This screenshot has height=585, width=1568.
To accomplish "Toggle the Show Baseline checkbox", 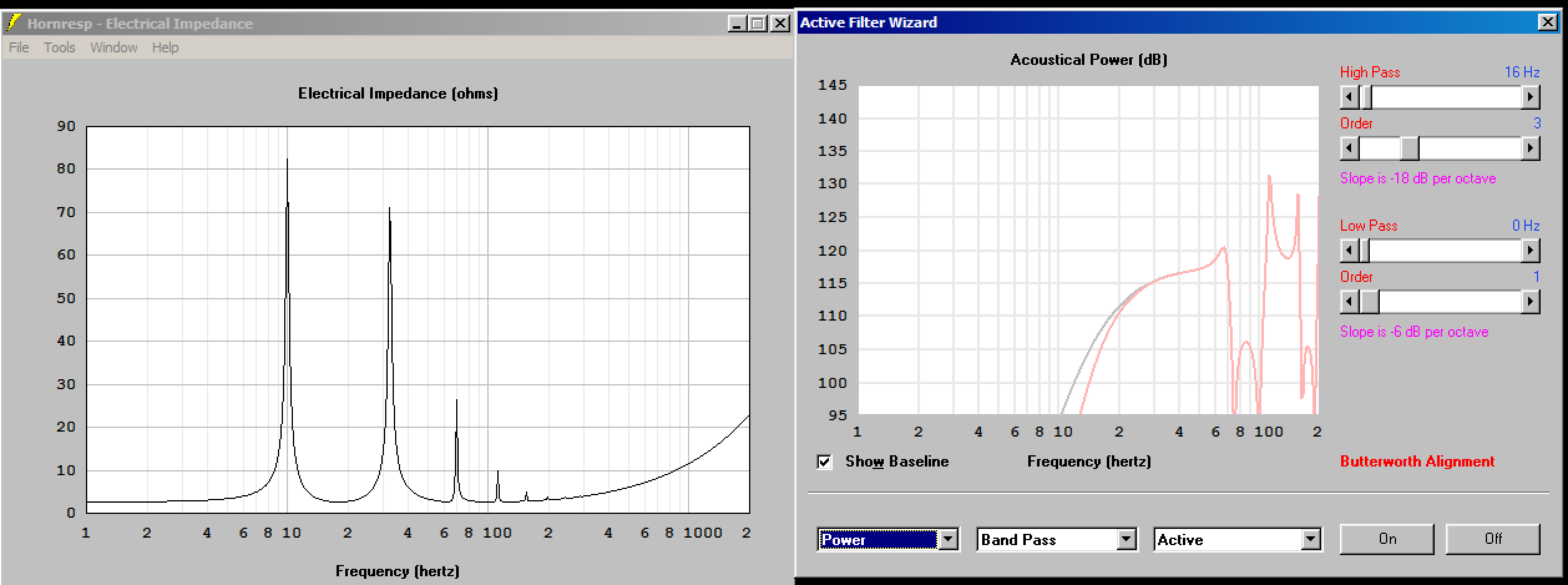I will 825,462.
